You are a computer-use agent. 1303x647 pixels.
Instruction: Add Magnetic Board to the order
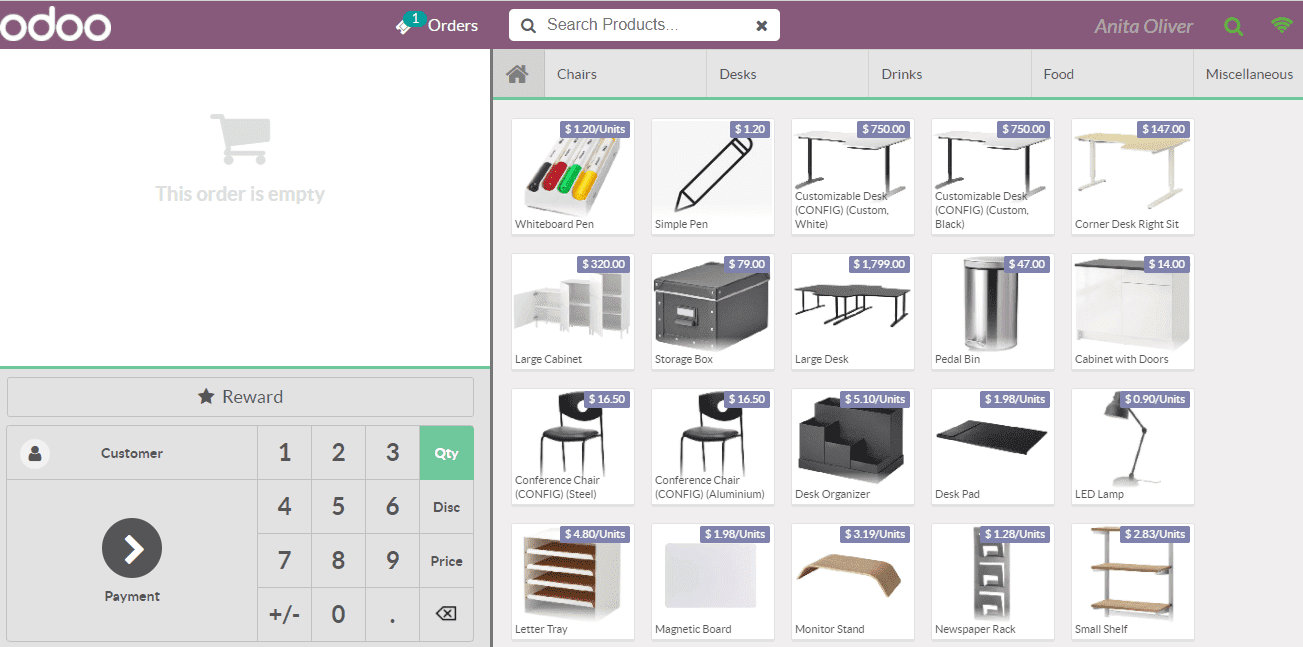pos(713,582)
